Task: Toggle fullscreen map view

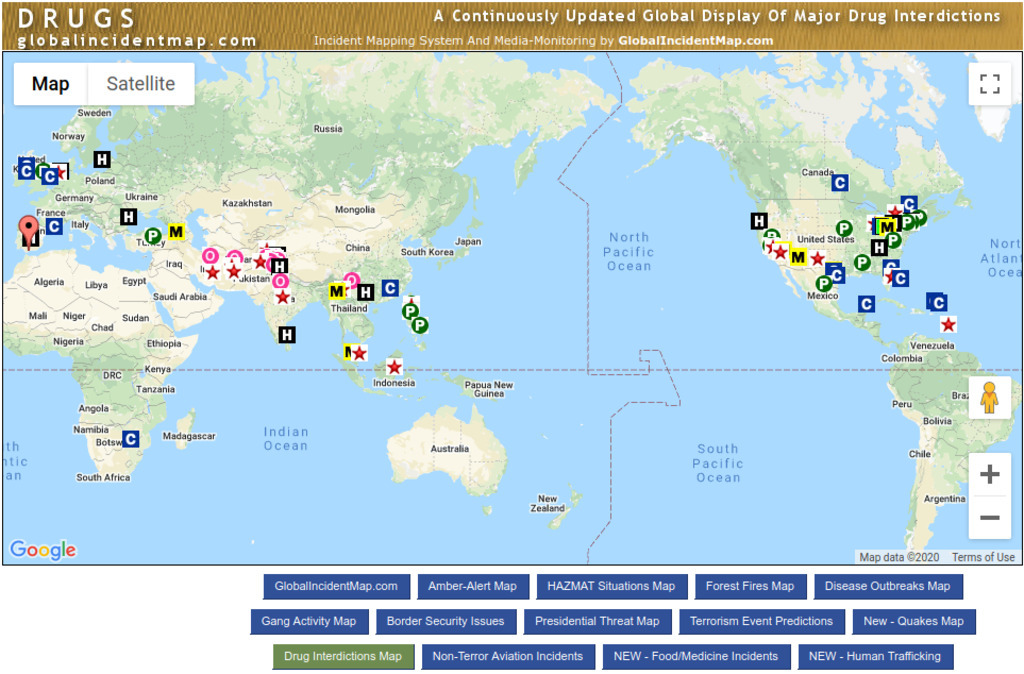Action: pos(989,84)
